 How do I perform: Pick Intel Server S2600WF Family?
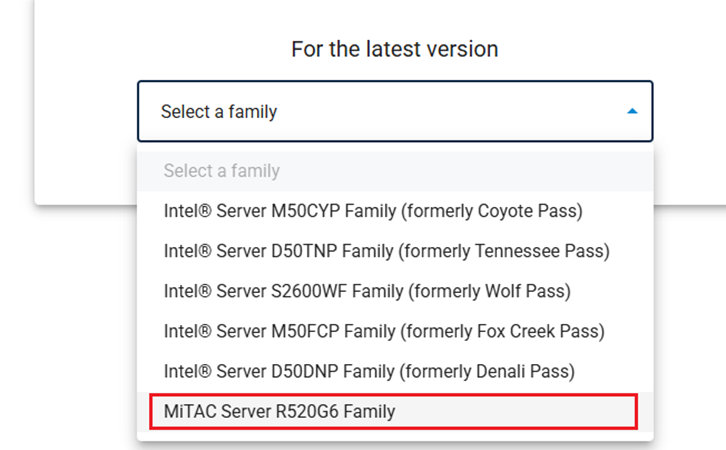pos(367,291)
